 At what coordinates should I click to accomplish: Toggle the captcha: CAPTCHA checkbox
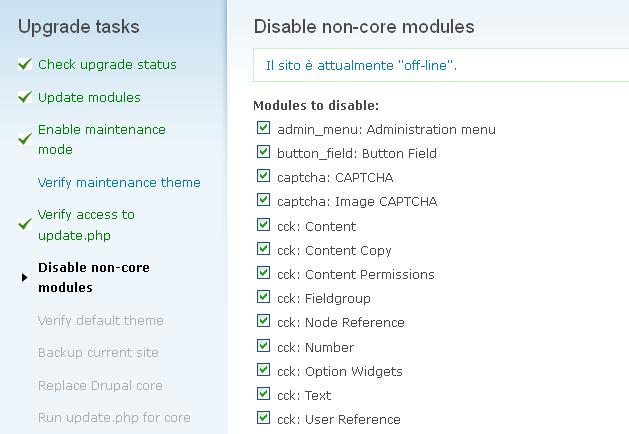(263, 175)
